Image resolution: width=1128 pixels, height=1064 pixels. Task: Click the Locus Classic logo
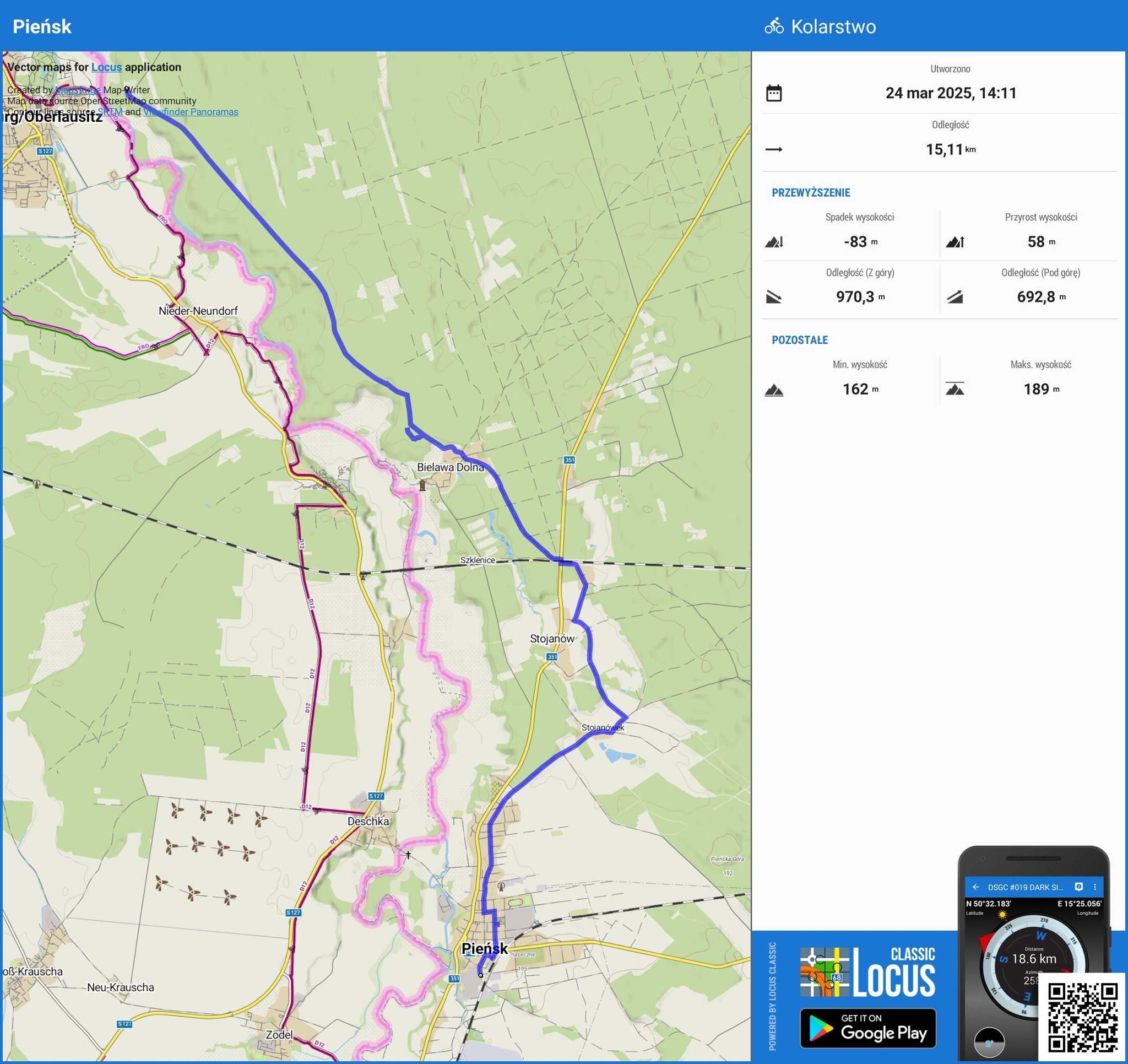click(x=867, y=973)
